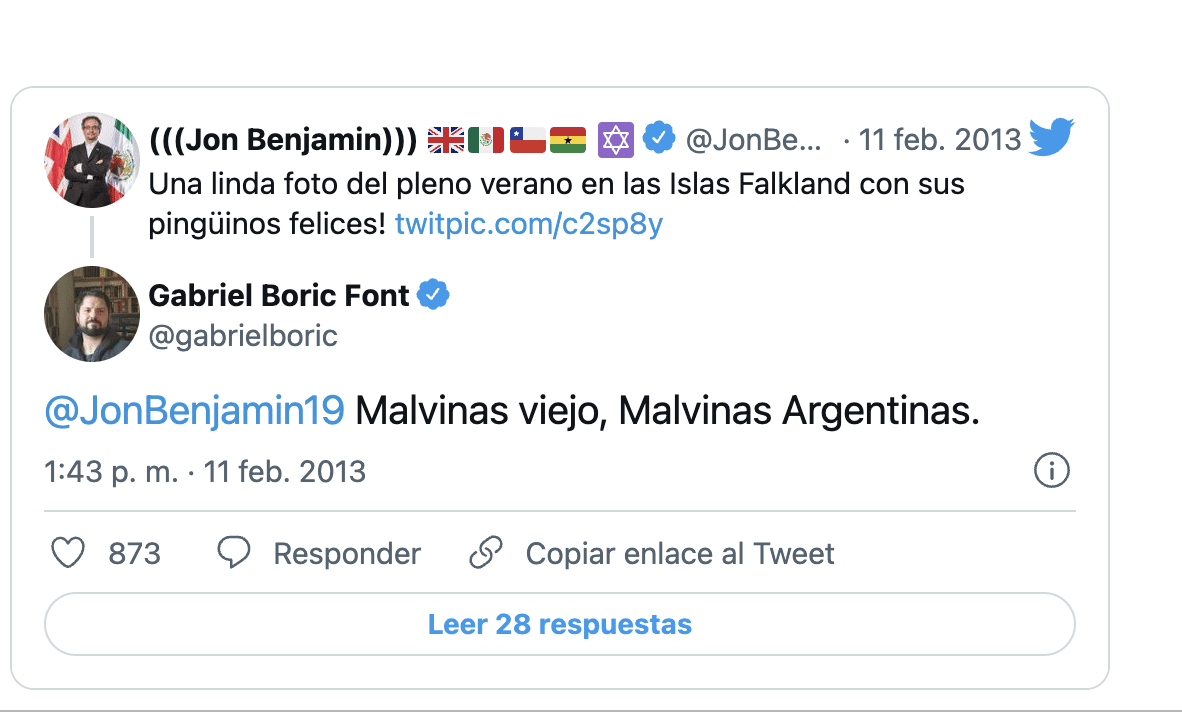The width and height of the screenshot is (1182, 714).
Task: Open the twitpic.com/c2sp8y link
Action: tap(529, 224)
